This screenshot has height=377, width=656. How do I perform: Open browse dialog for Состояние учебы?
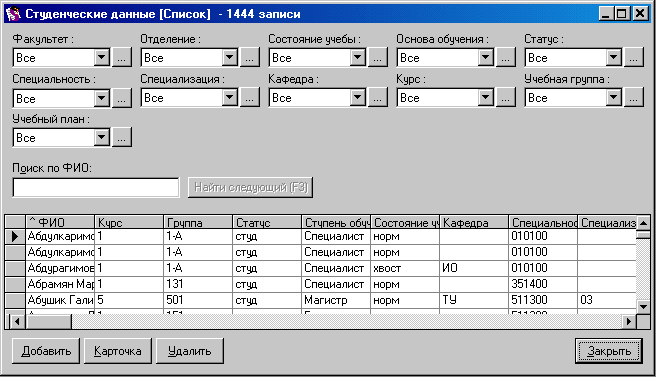pyautogui.click(x=377, y=57)
